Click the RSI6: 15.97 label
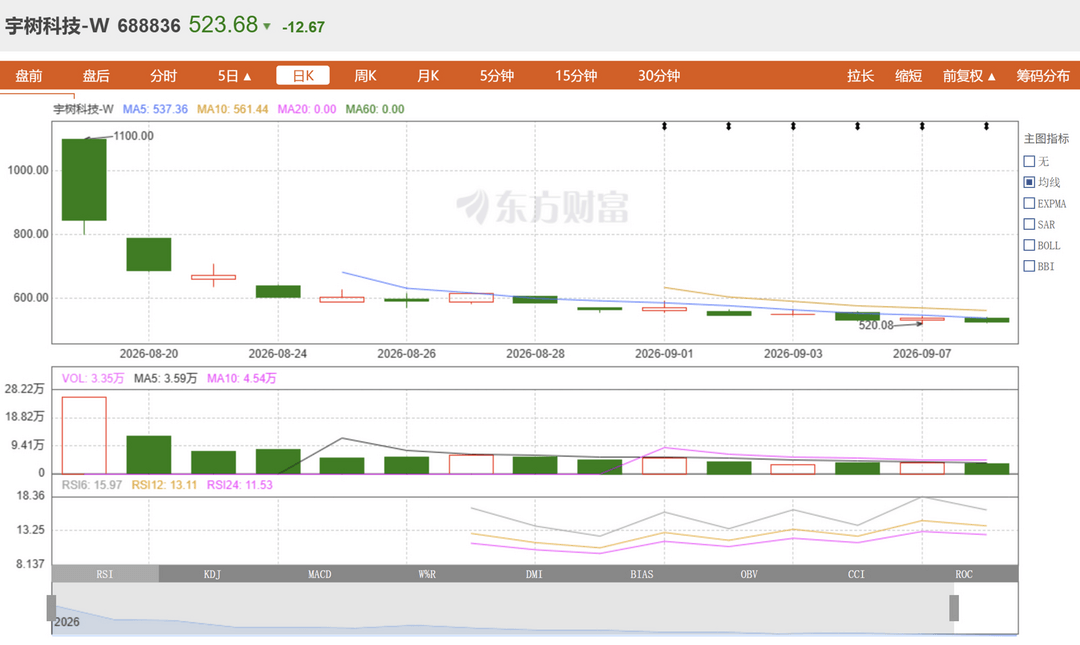 pyautogui.click(x=92, y=485)
